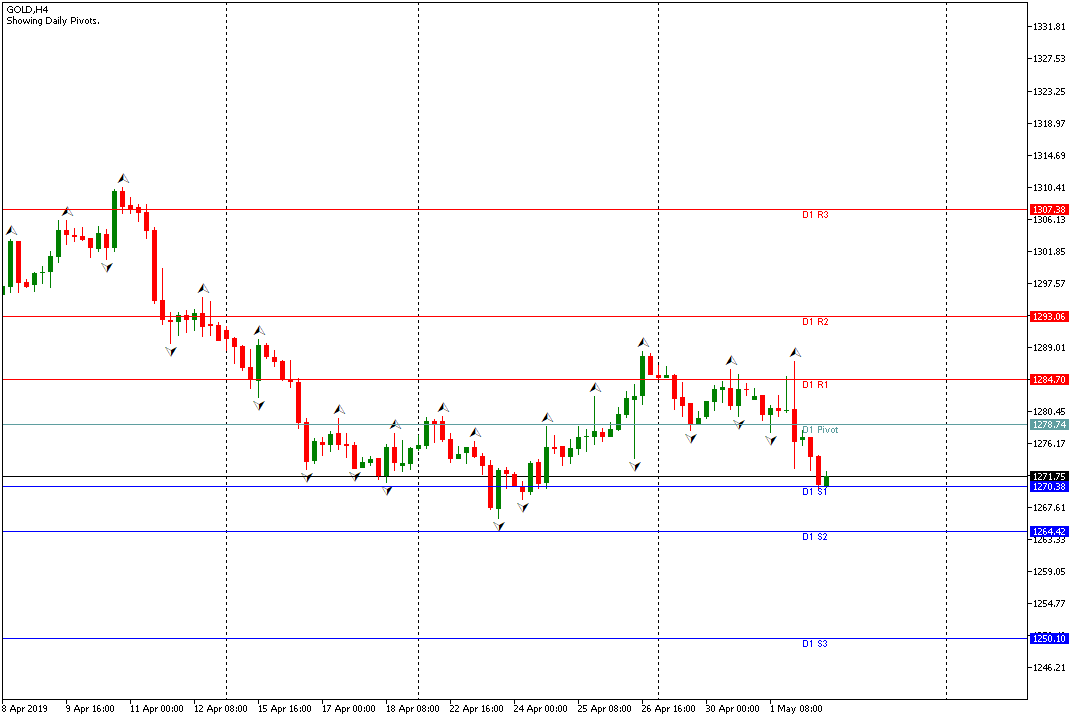Click the up fractal arrow above the 11 Apr high

(123, 178)
